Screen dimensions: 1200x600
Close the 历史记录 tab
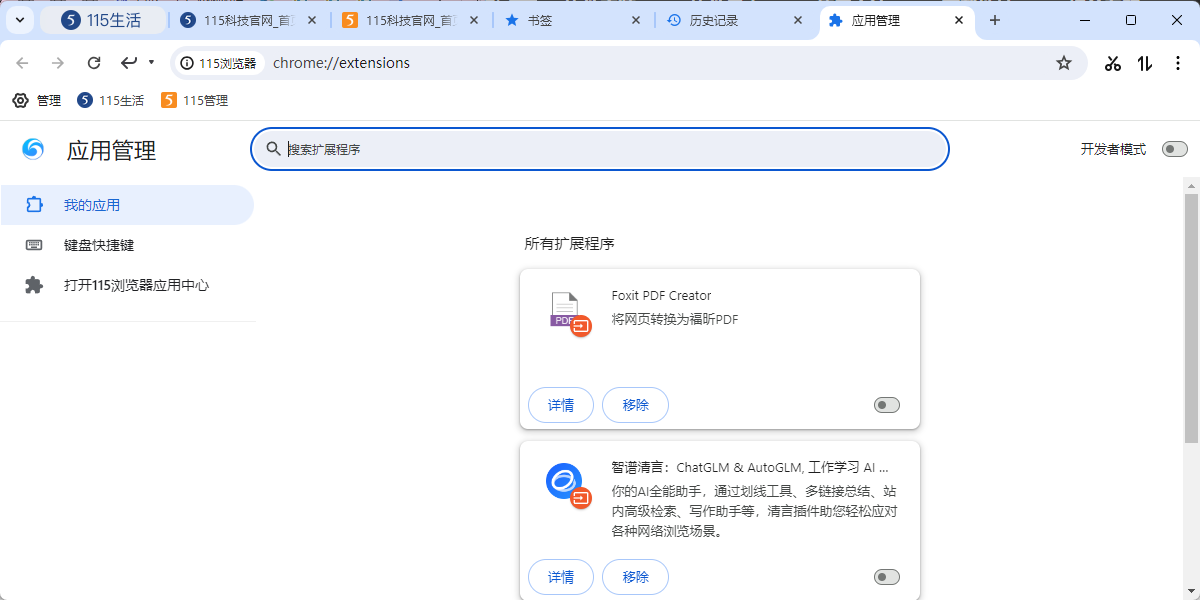pyautogui.click(x=798, y=20)
